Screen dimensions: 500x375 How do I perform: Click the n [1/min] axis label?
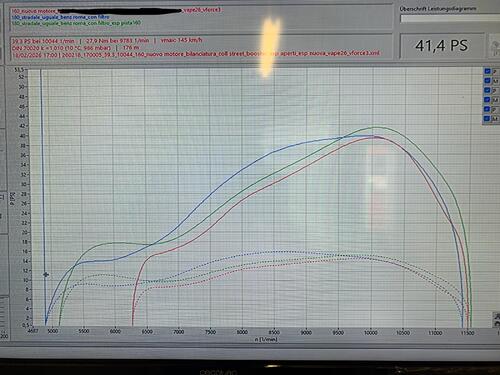[266, 339]
